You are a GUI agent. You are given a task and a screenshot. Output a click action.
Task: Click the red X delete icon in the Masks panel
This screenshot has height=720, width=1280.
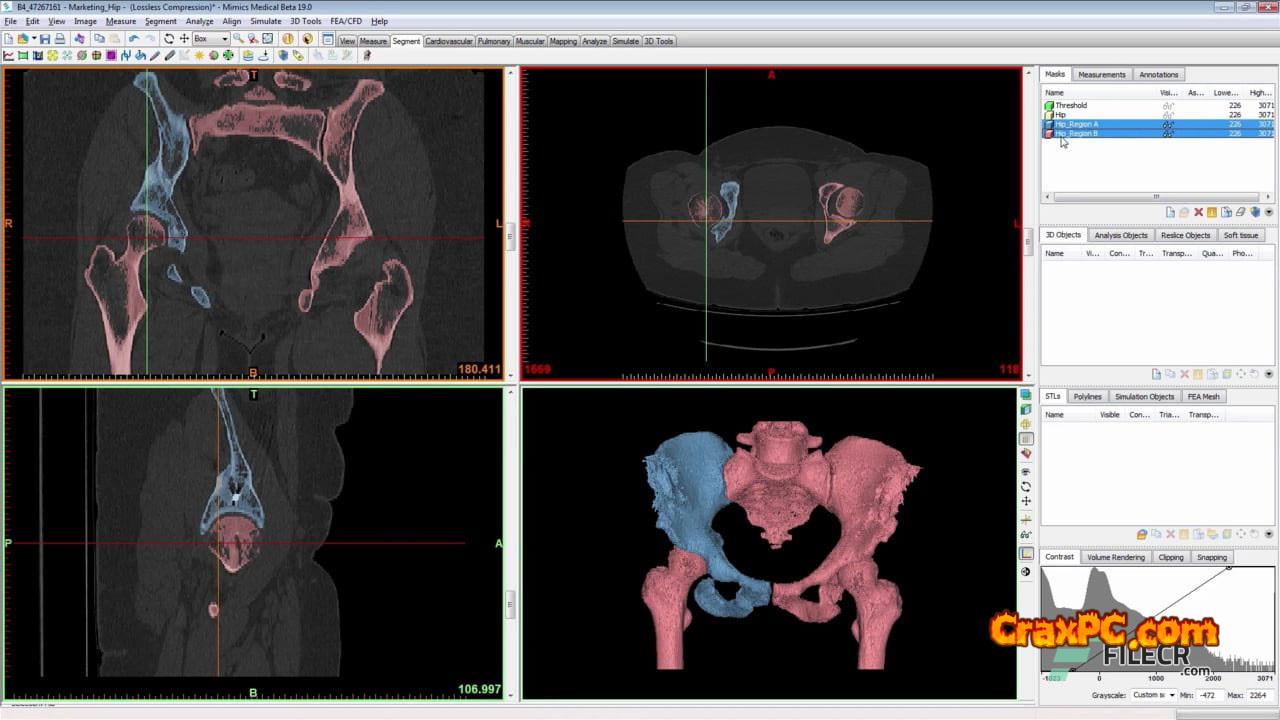pyautogui.click(x=1198, y=212)
